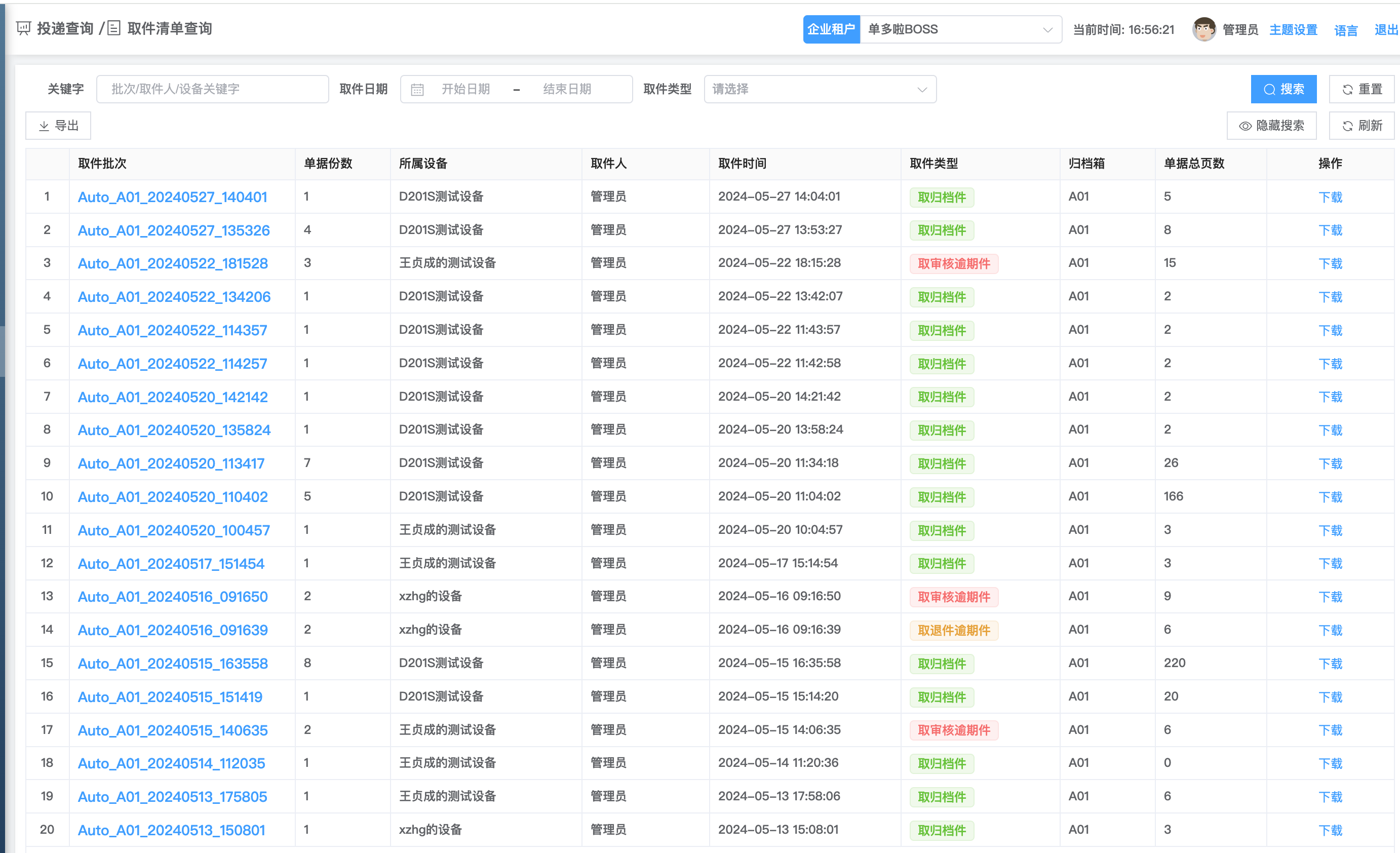Click the breadcrumb message icon

click(x=23, y=28)
